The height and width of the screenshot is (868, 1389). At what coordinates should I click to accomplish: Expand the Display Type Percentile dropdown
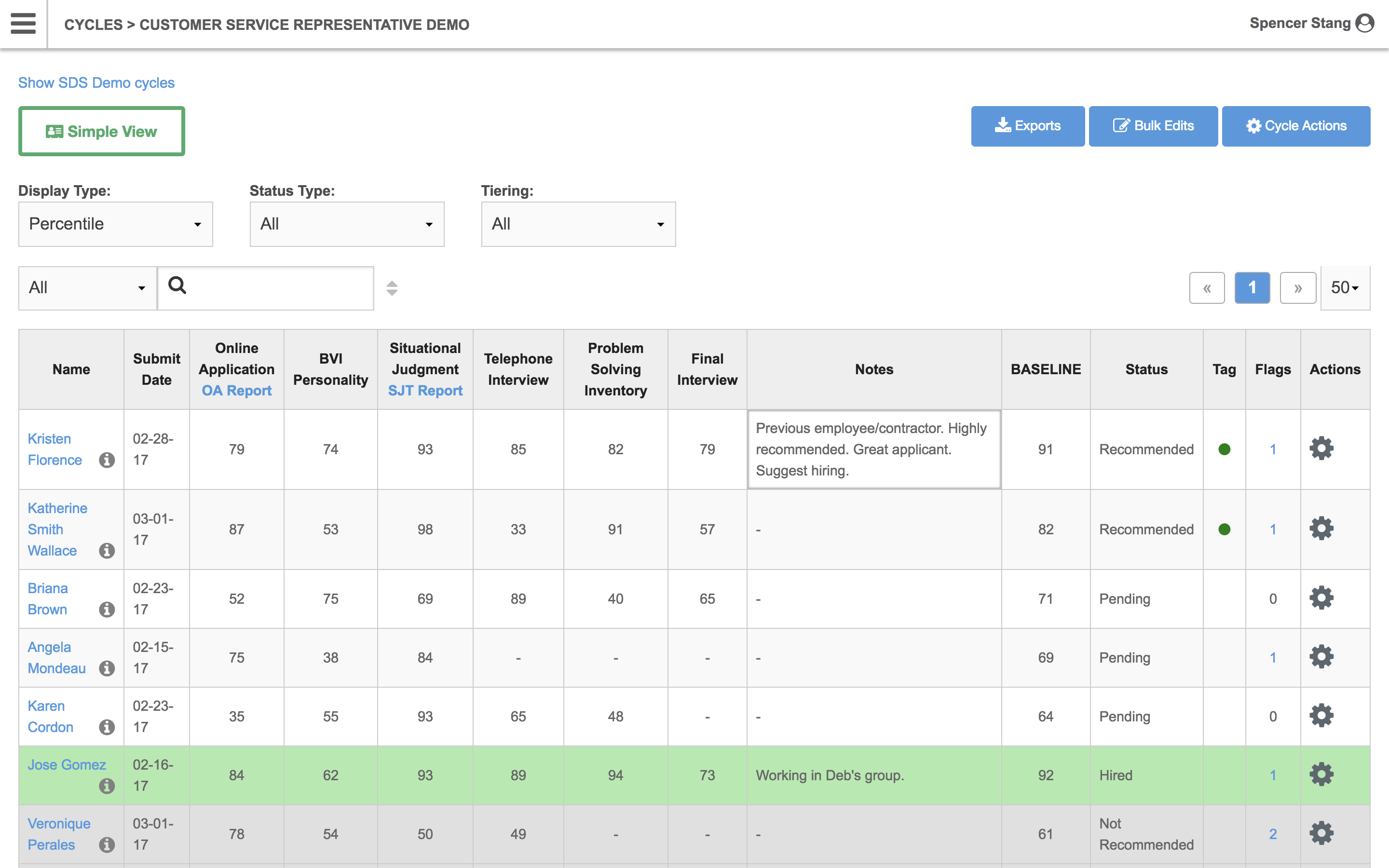[x=115, y=224]
